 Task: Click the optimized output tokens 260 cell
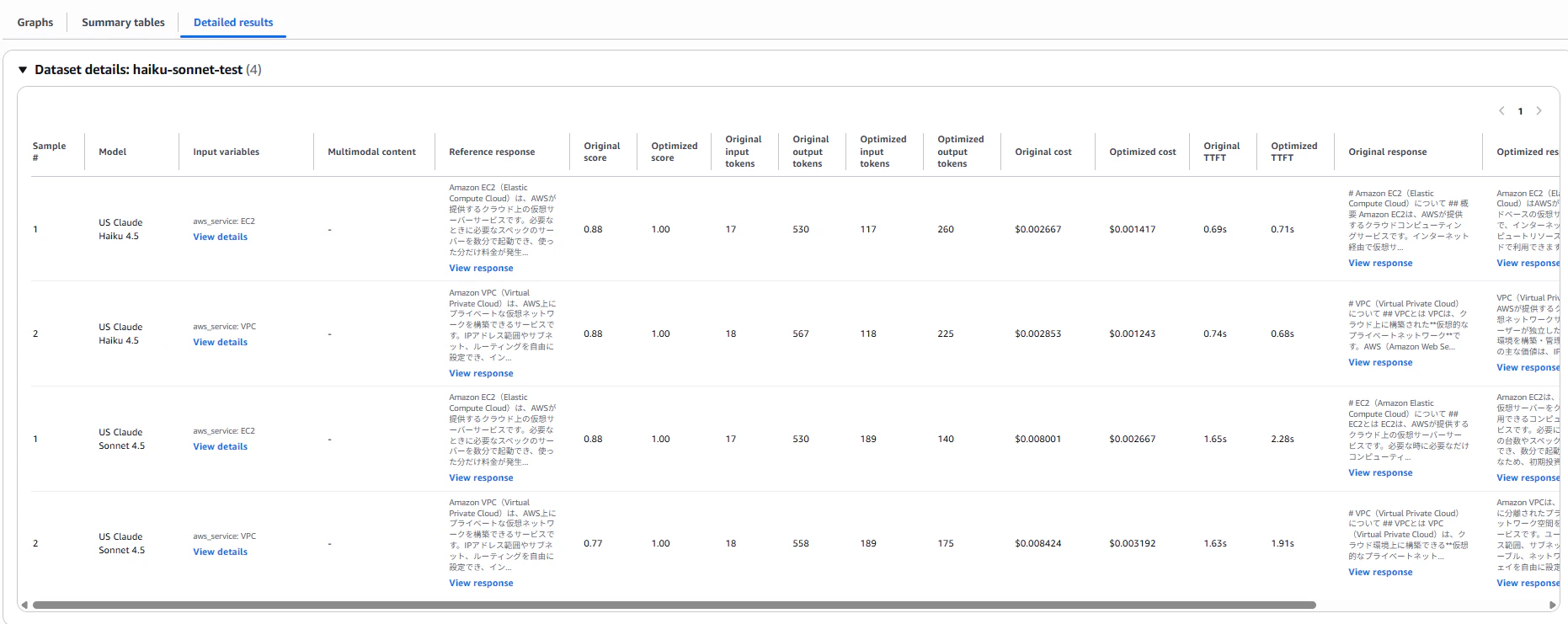point(946,229)
